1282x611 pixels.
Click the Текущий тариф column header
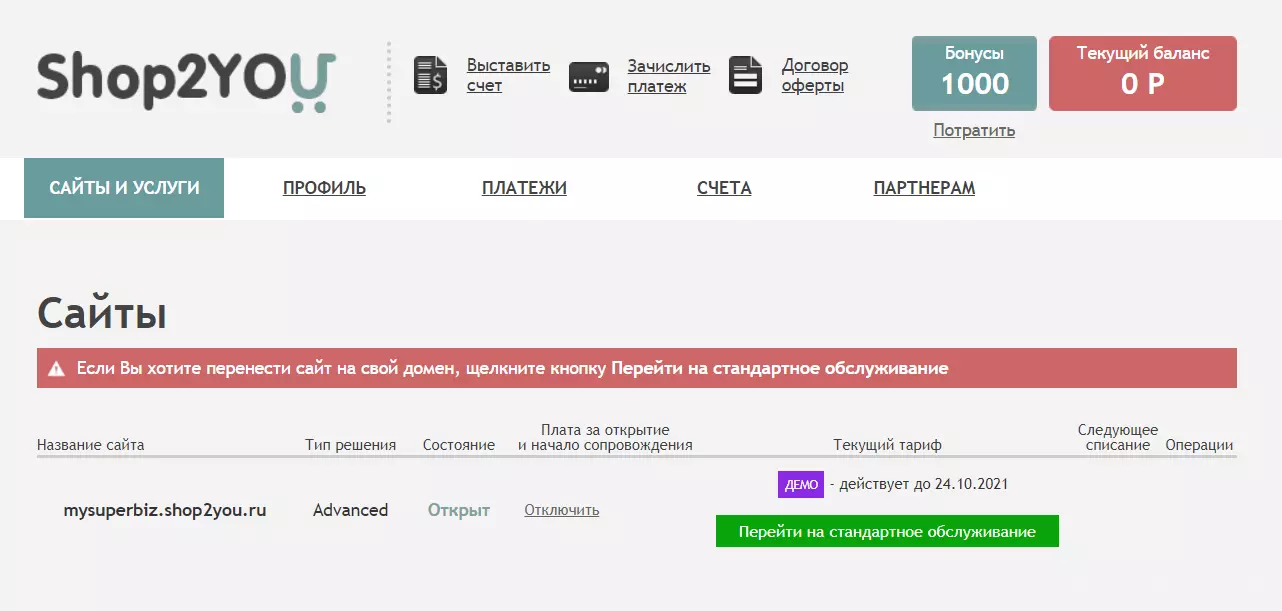(888, 445)
